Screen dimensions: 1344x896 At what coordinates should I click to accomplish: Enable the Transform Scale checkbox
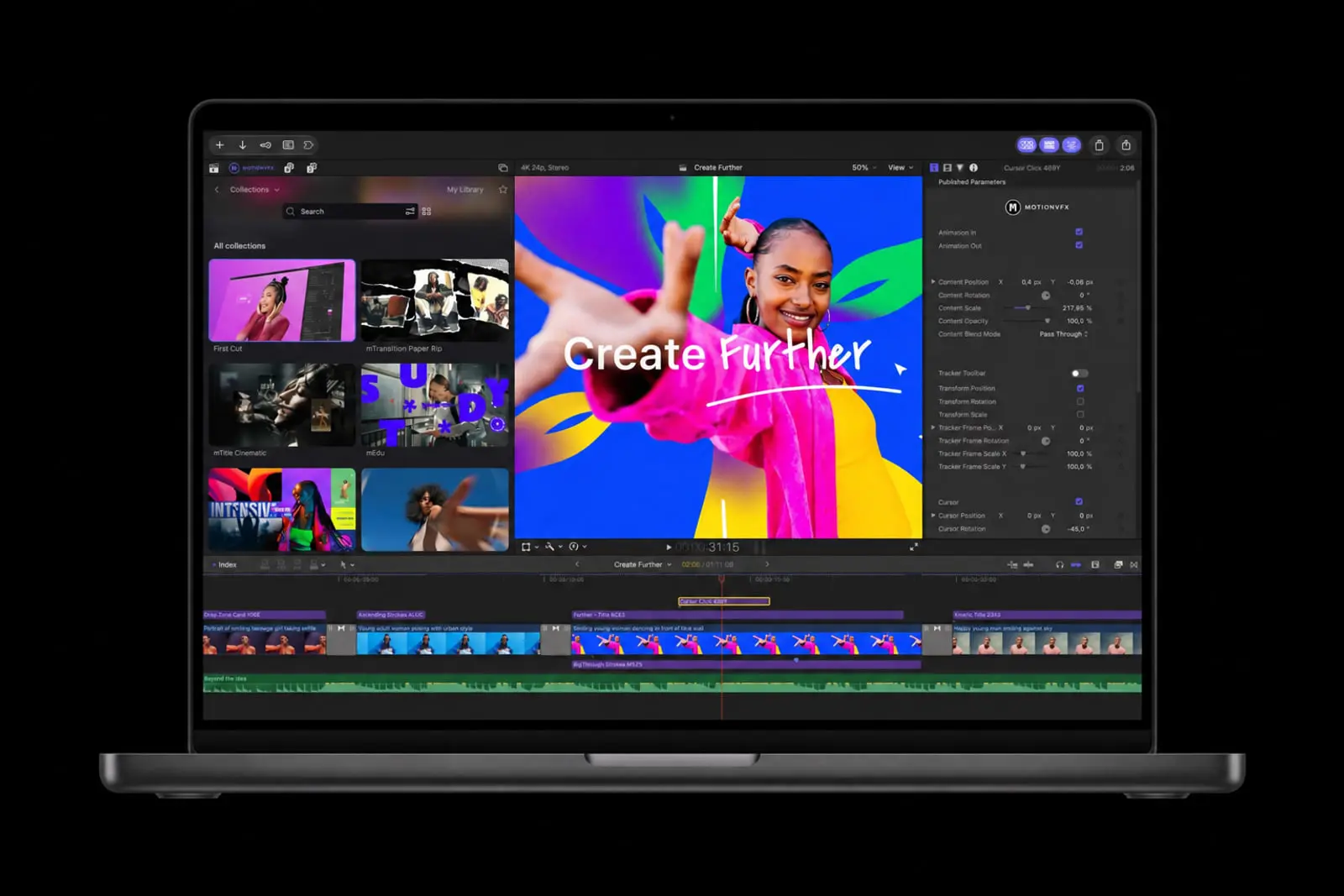(1080, 414)
